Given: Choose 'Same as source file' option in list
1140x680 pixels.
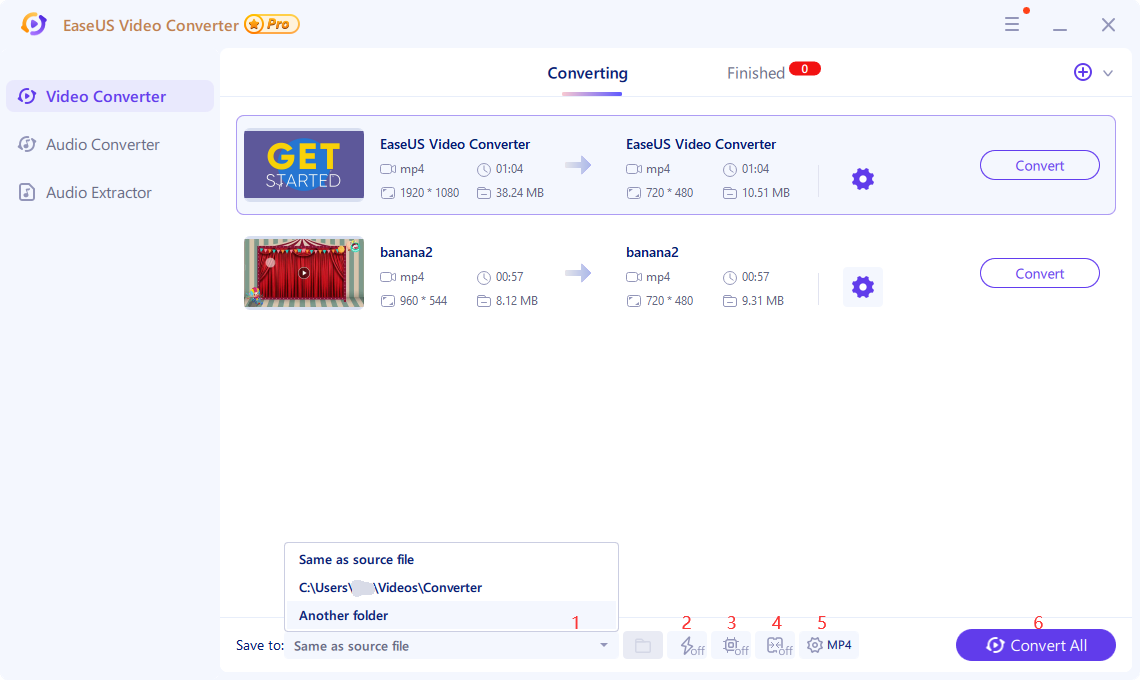Looking at the screenshot, I should [451, 559].
